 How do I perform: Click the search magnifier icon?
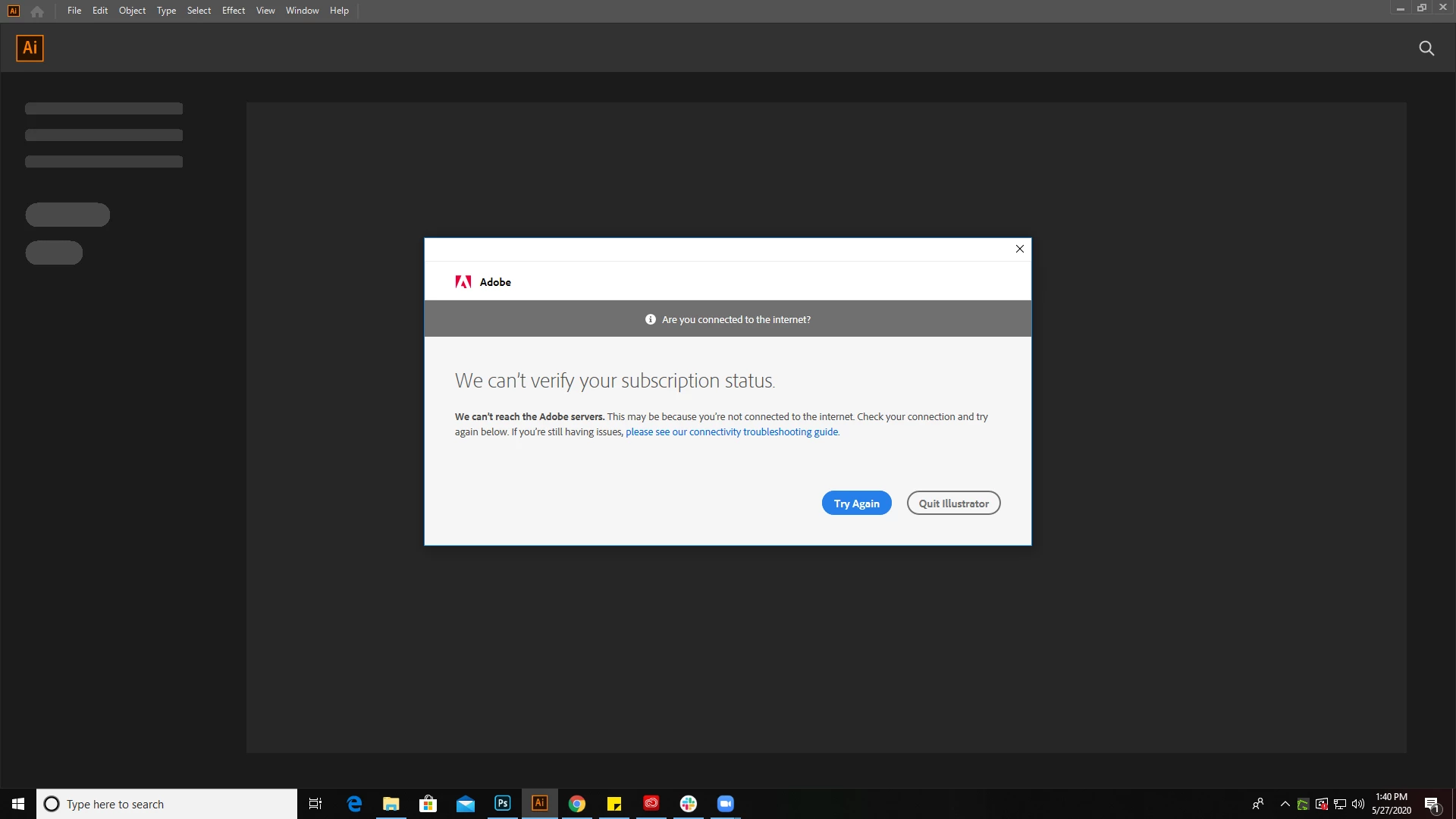[1426, 49]
